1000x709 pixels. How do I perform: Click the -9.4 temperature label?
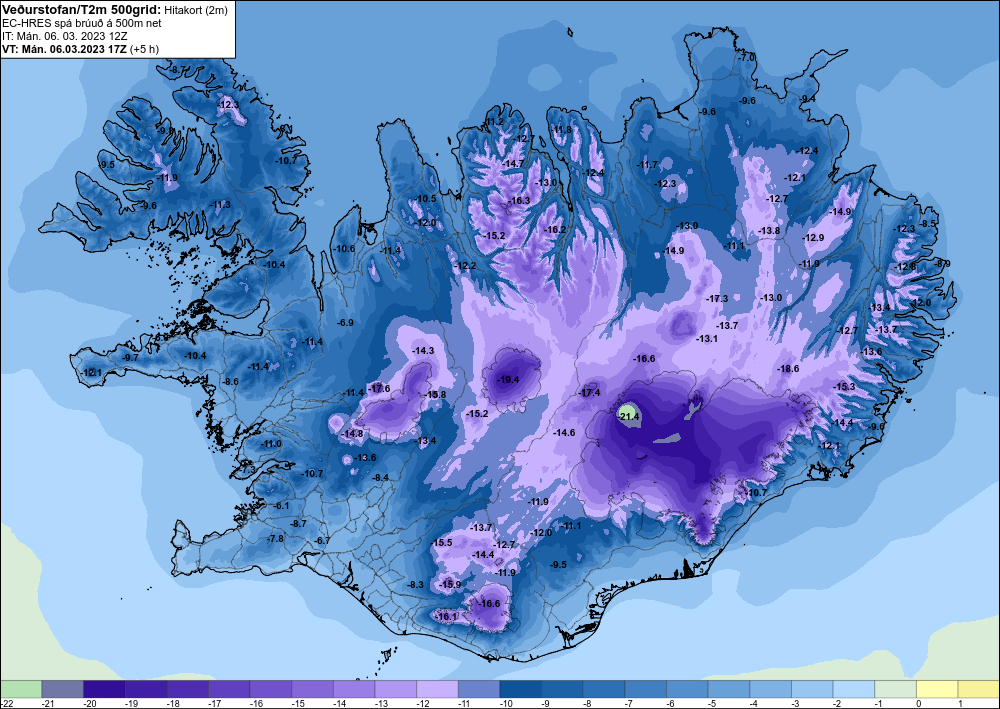pyautogui.click(x=808, y=99)
